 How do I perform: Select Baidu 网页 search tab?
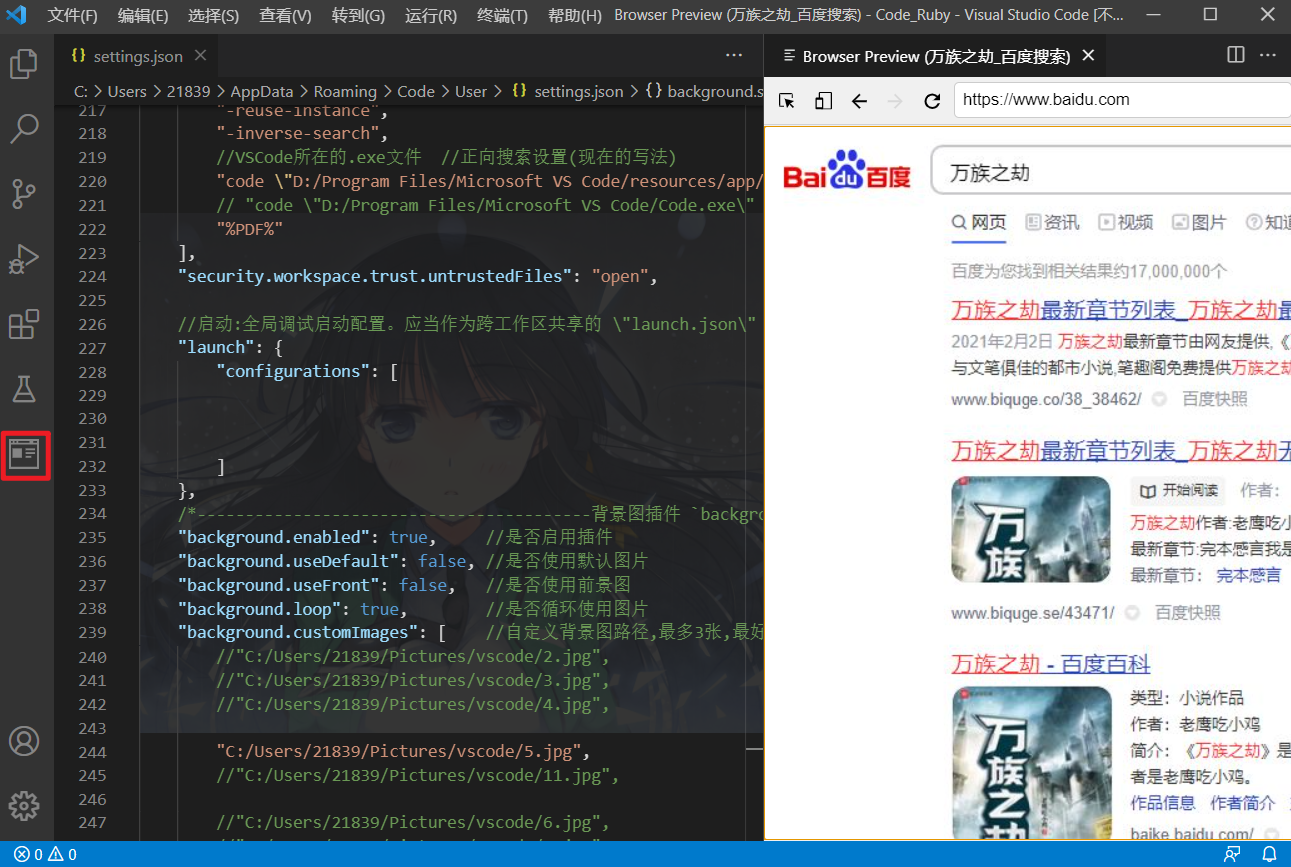[x=979, y=222]
